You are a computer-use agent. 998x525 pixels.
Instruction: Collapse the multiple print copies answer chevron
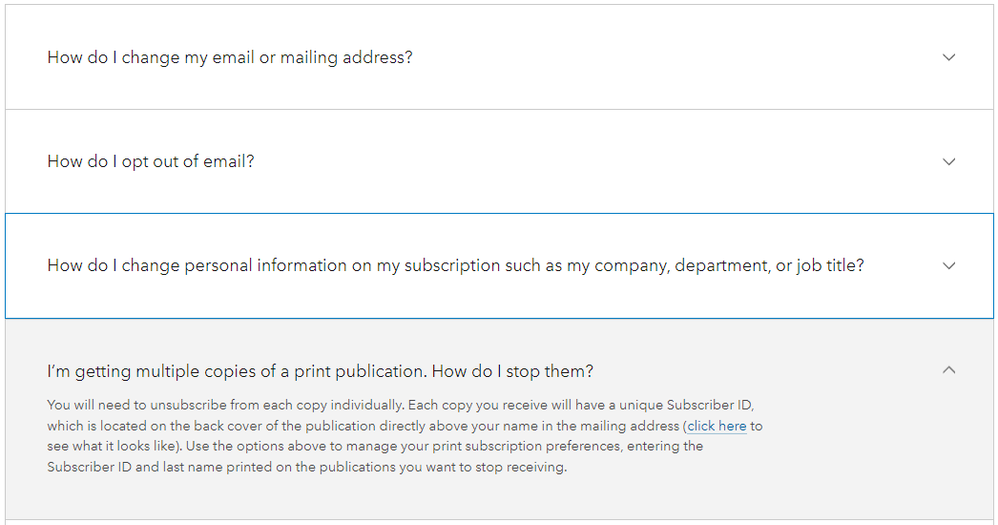point(949,370)
